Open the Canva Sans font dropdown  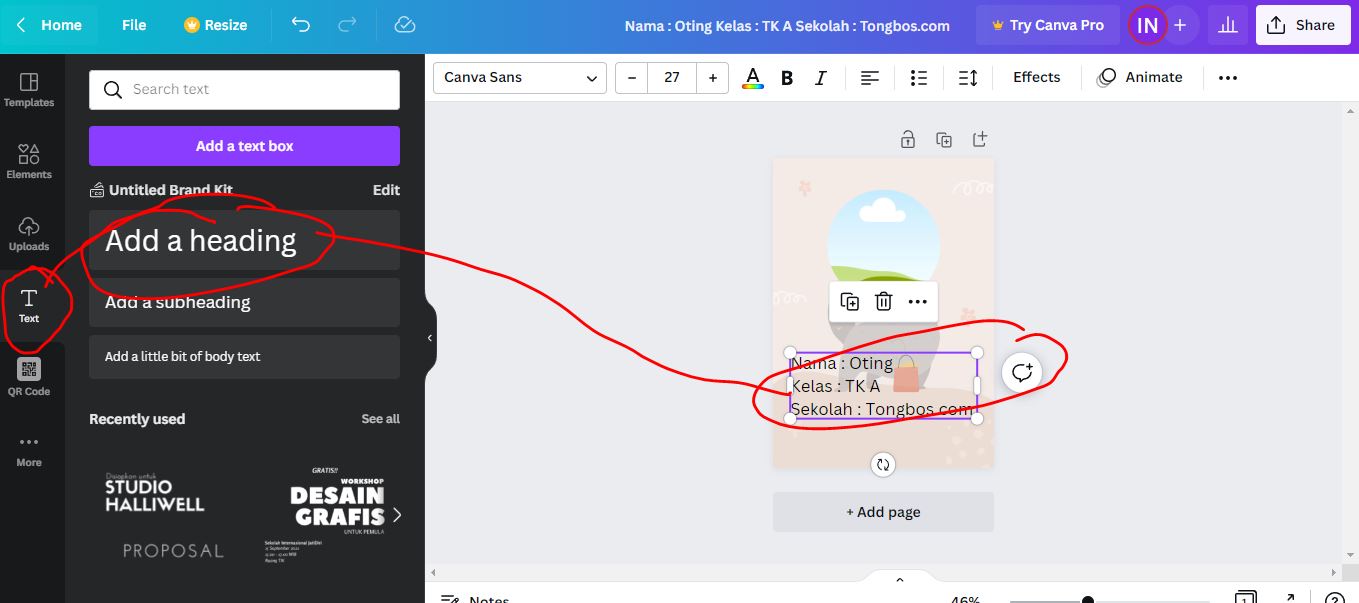519,77
